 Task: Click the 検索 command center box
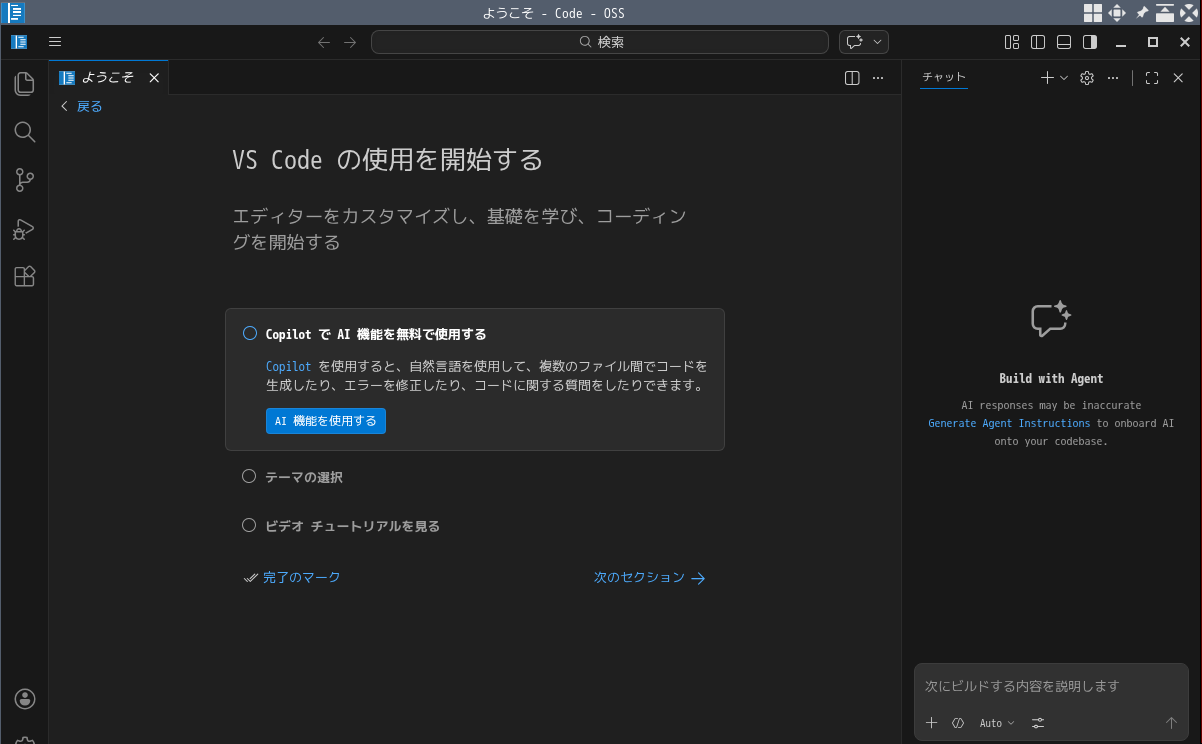600,42
